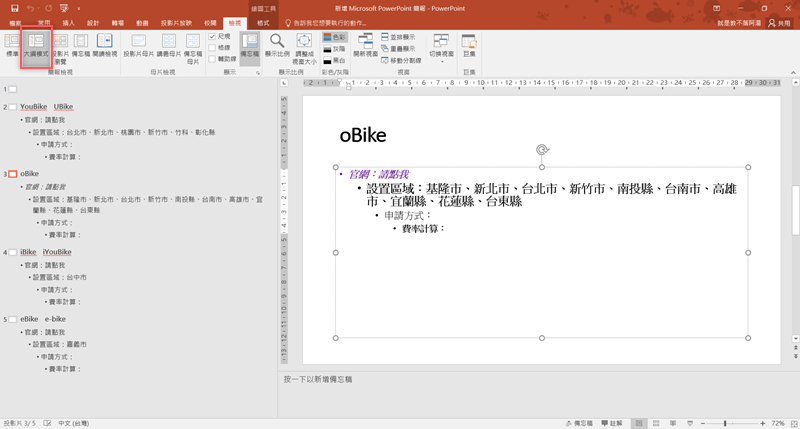Switch to the 動畫 animations tab

142,21
